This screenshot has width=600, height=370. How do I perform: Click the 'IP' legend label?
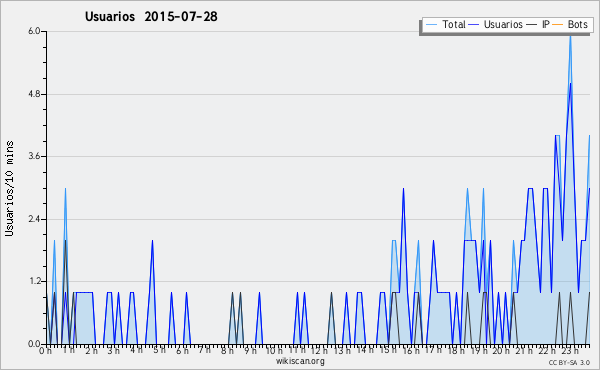(546, 24)
